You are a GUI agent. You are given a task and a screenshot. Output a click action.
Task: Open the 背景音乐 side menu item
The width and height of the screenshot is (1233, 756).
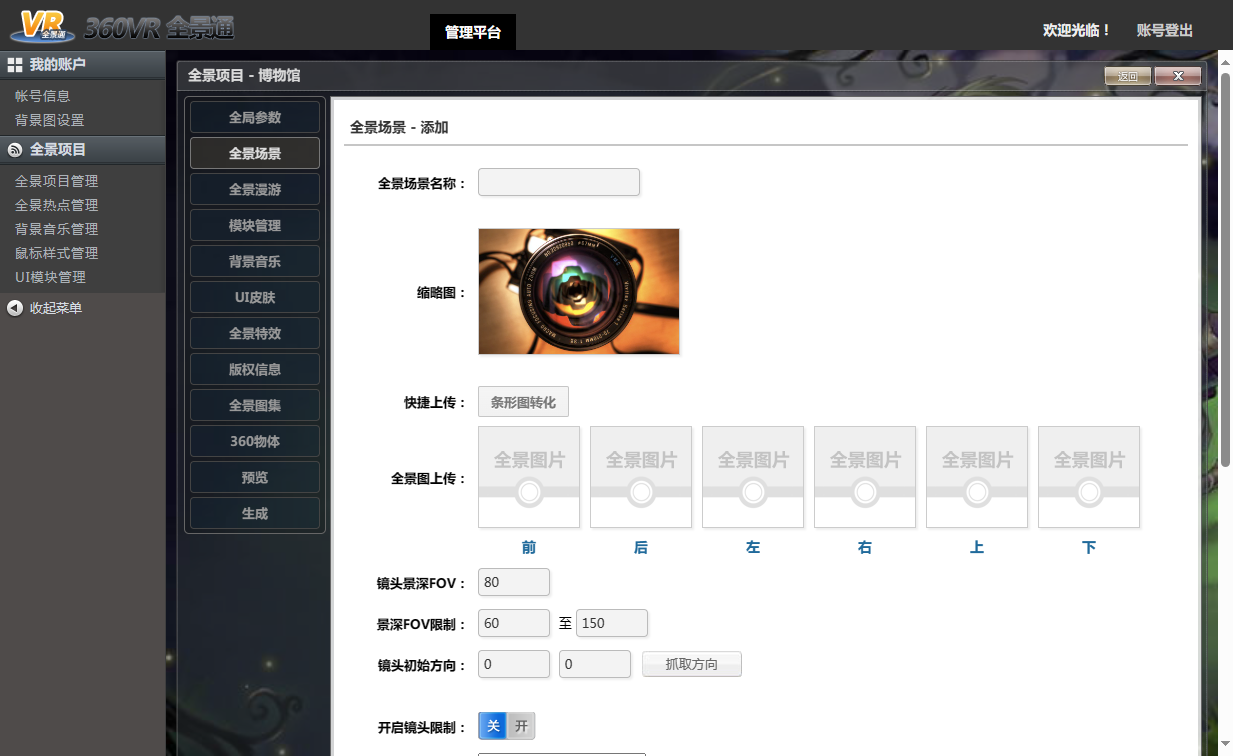point(255,261)
